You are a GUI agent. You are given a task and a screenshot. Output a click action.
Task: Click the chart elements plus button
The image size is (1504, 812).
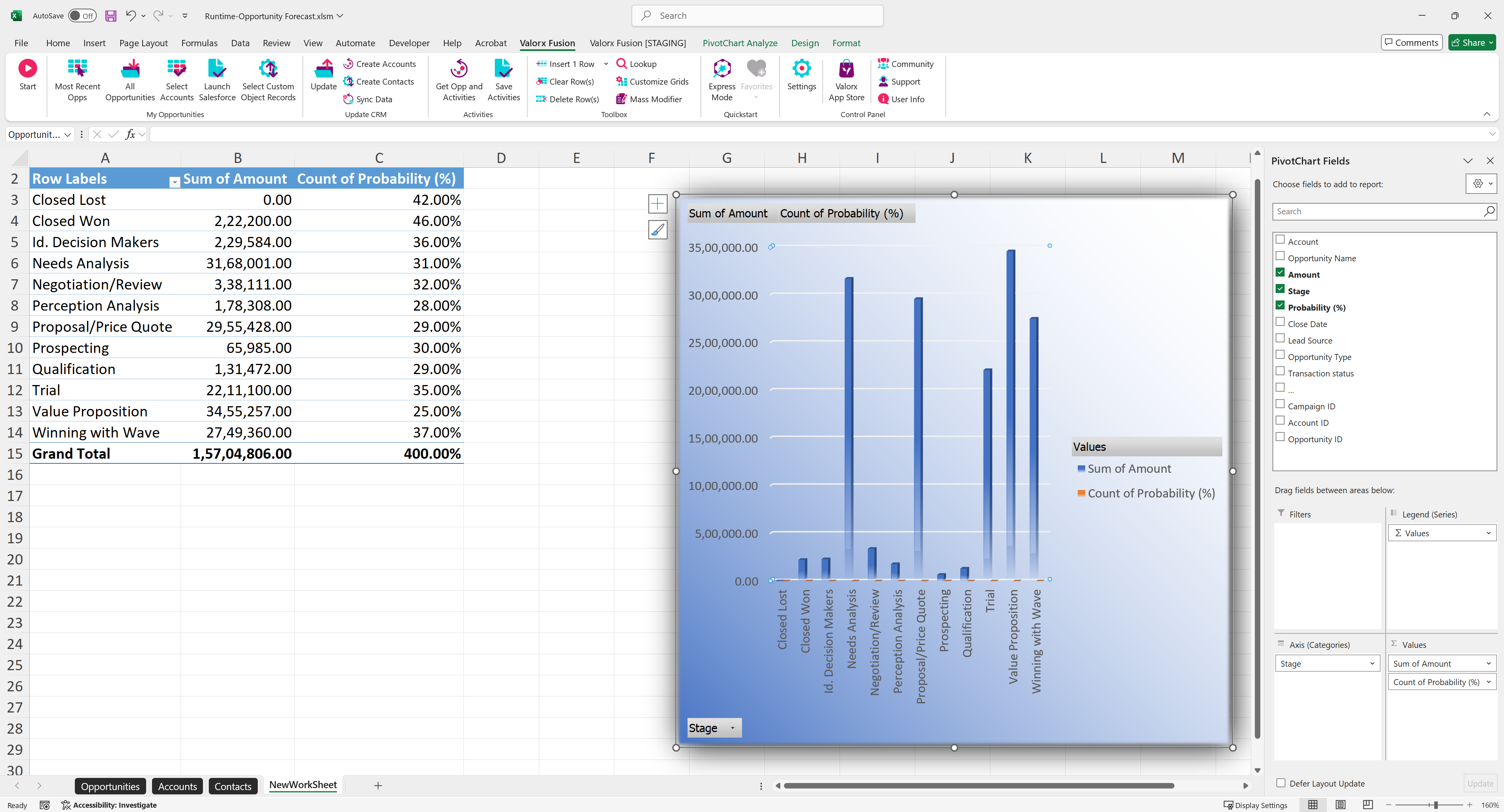(657, 203)
